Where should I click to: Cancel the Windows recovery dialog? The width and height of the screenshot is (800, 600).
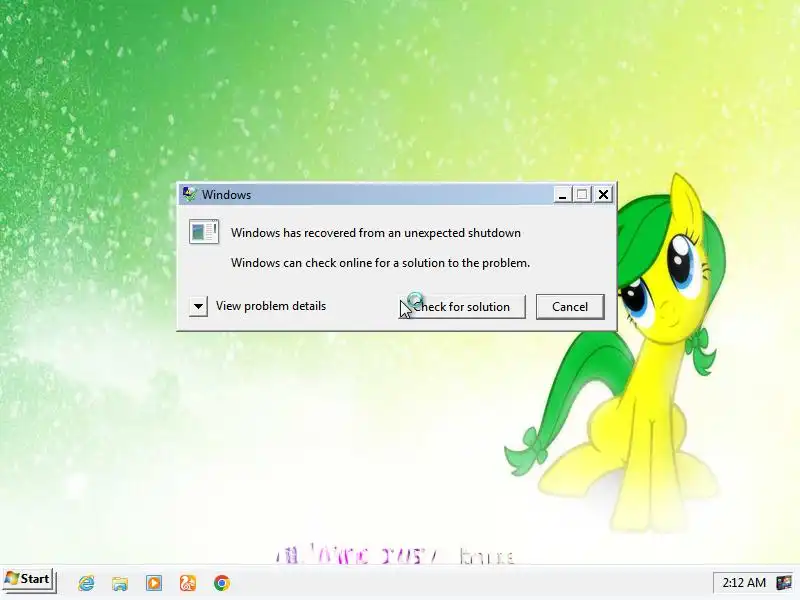pyautogui.click(x=570, y=307)
